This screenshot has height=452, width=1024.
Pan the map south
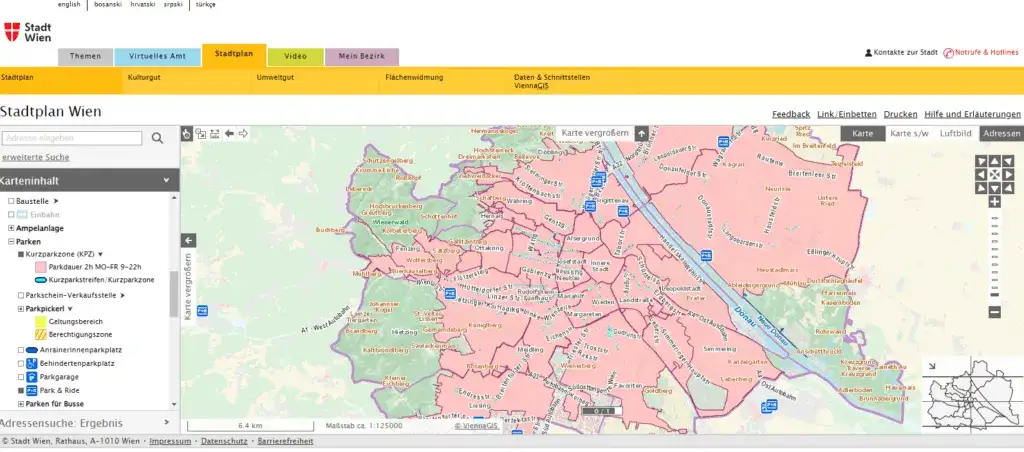995,188
